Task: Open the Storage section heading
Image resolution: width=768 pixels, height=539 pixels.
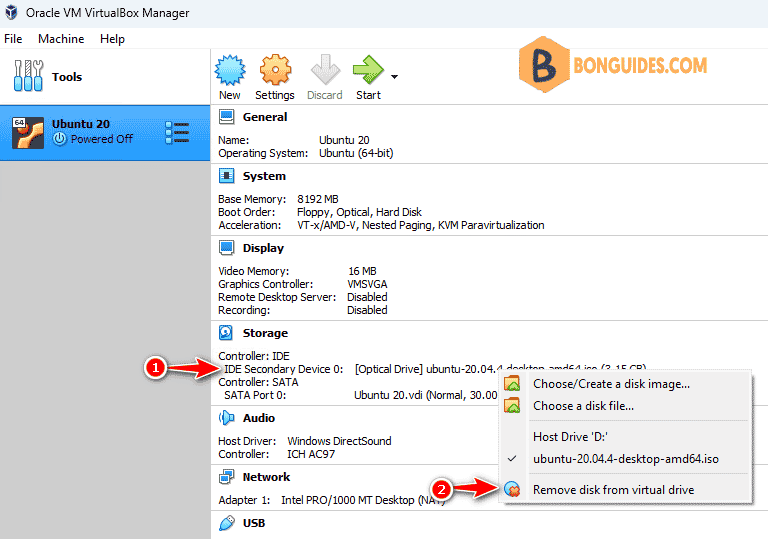Action: (265, 333)
